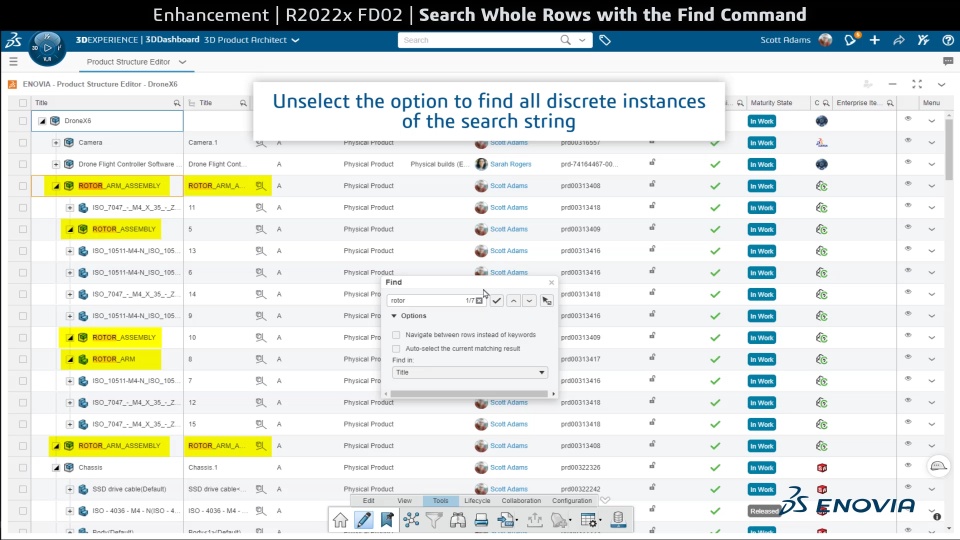Click the relations network graph icon
The height and width of the screenshot is (540, 960).
tap(411, 520)
